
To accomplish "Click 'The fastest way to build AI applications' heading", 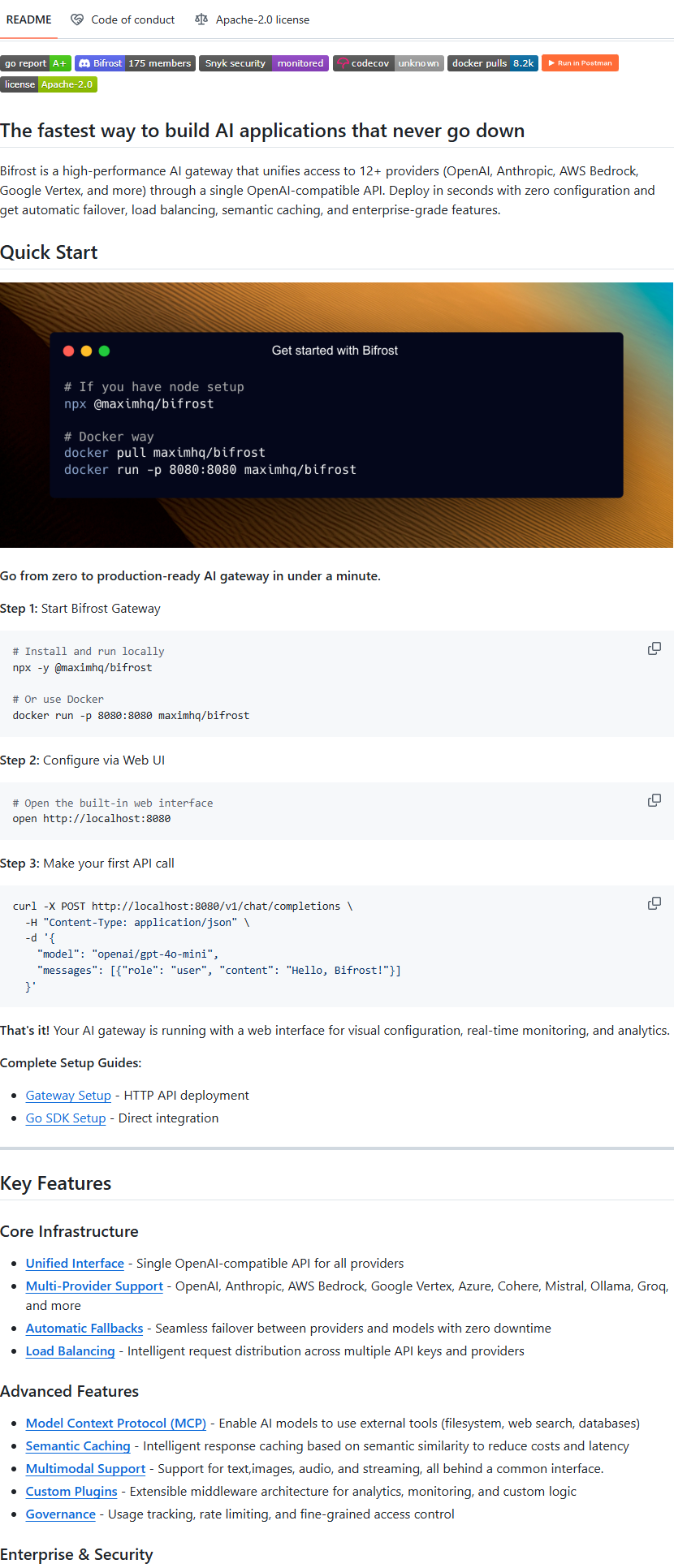I will tap(262, 131).
